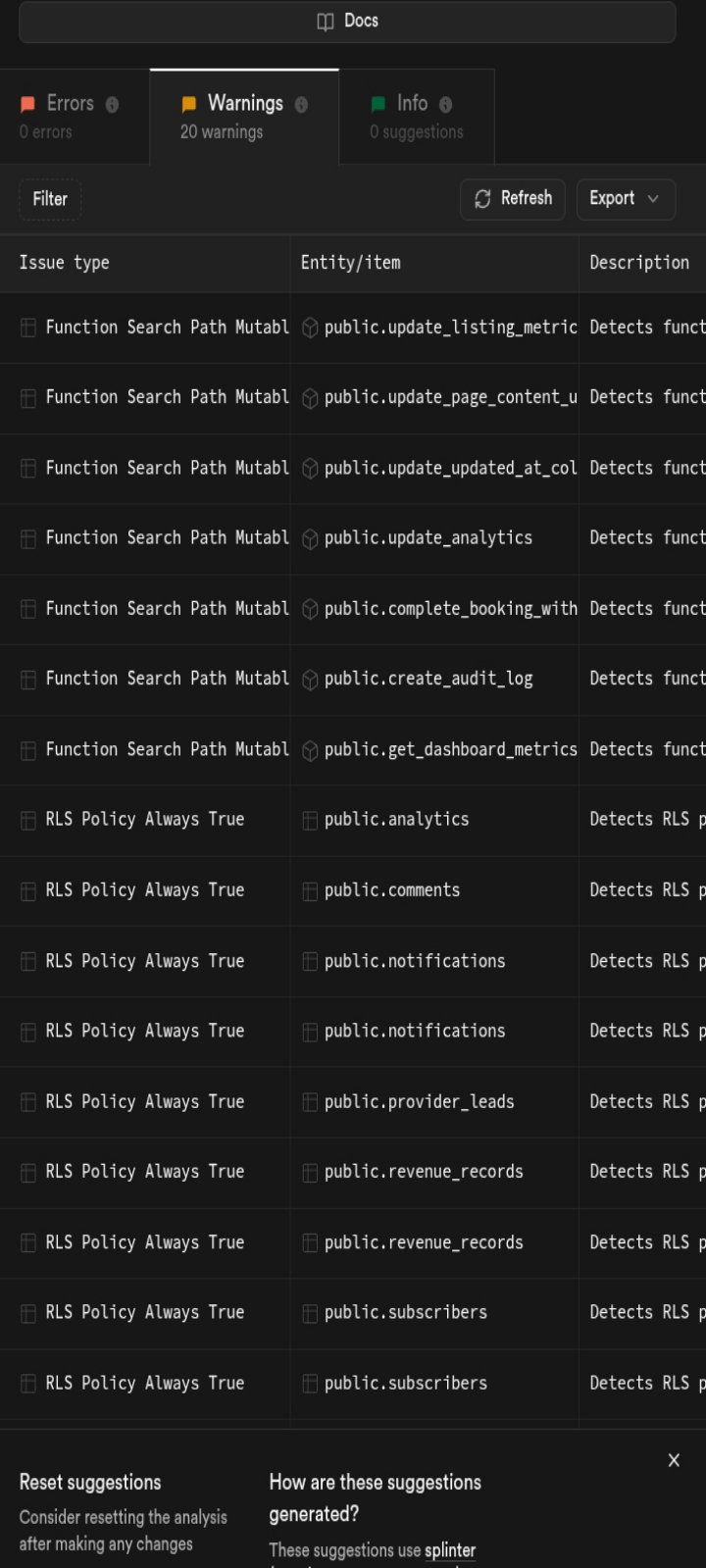The width and height of the screenshot is (706, 1568).
Task: Switch to the Errors tab
Action: click(75, 117)
